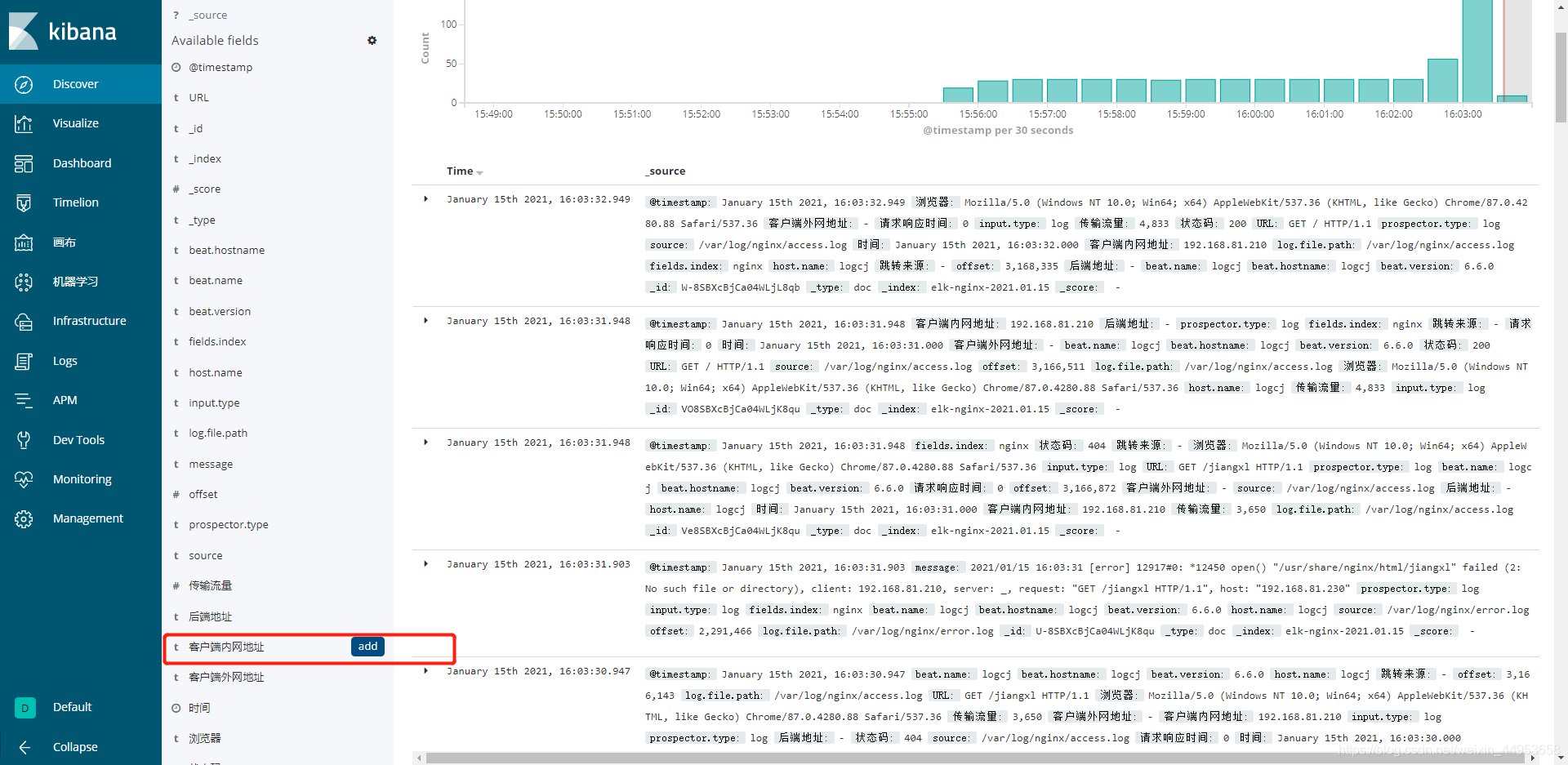Viewport: 1568px width, 765px height.
Task: Click the Kibana logo
Action: click(63, 32)
